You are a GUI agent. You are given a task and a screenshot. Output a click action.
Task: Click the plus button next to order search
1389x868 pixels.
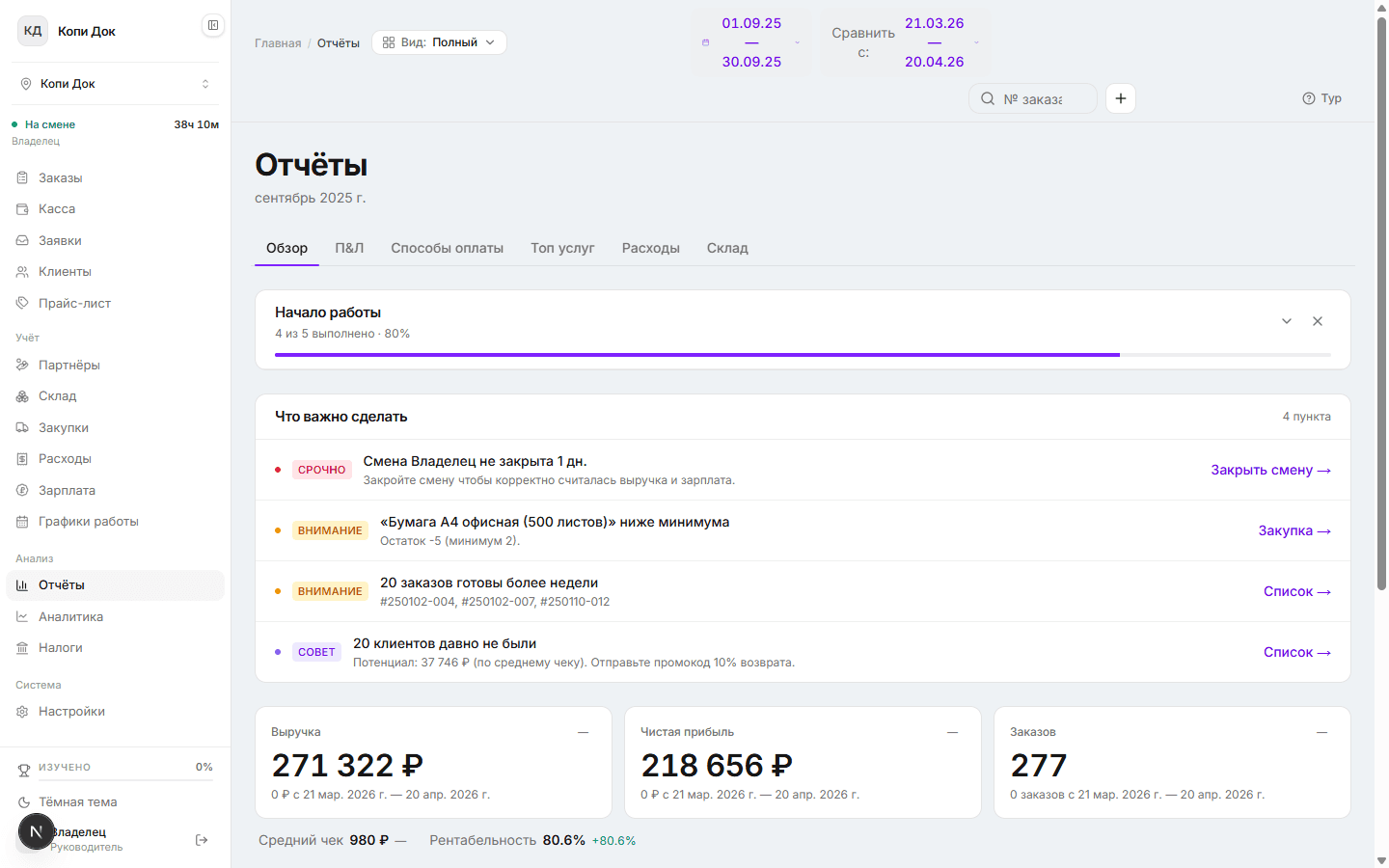tap(1121, 98)
